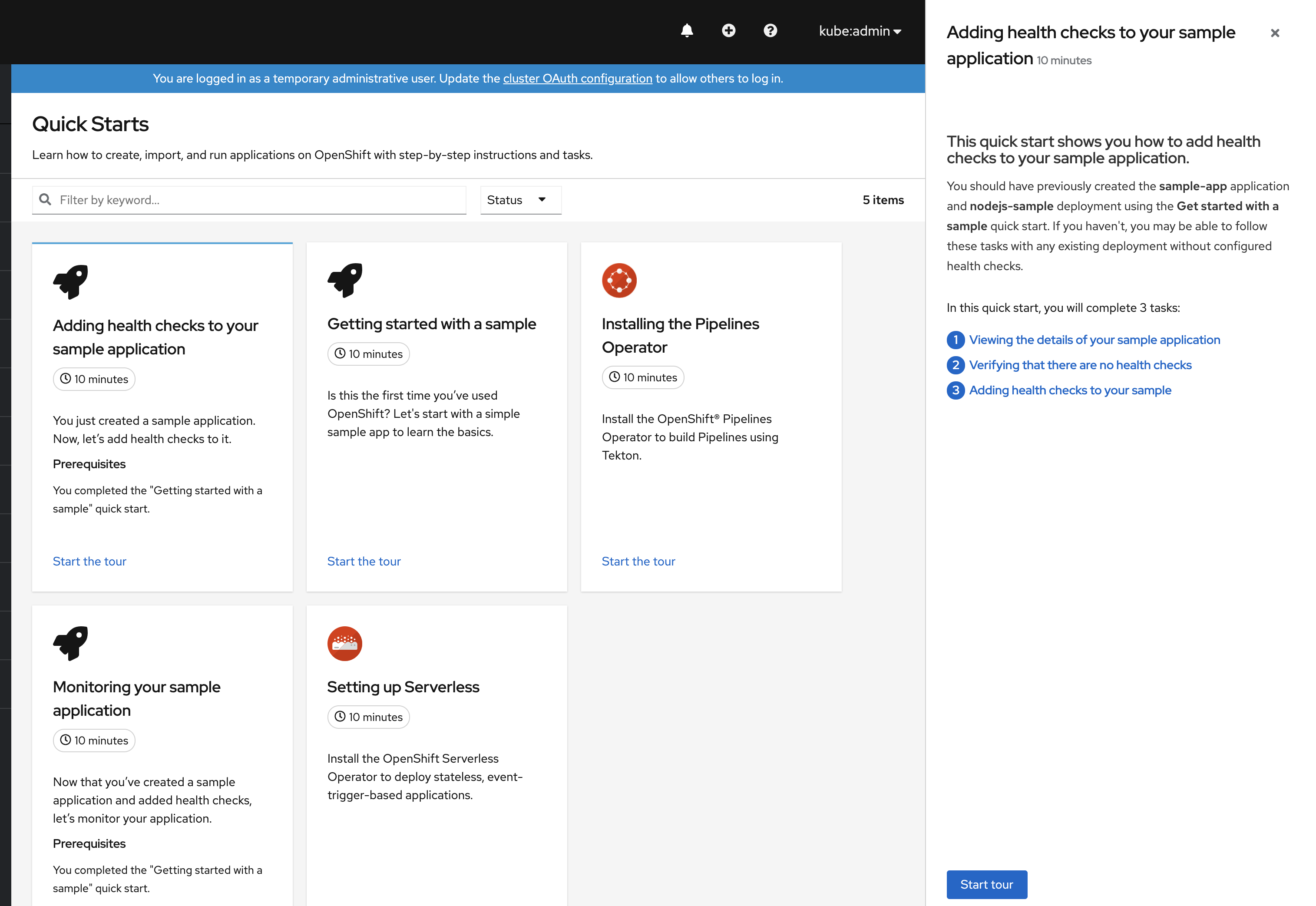Open task 3 Adding health checks link

pos(1070,390)
